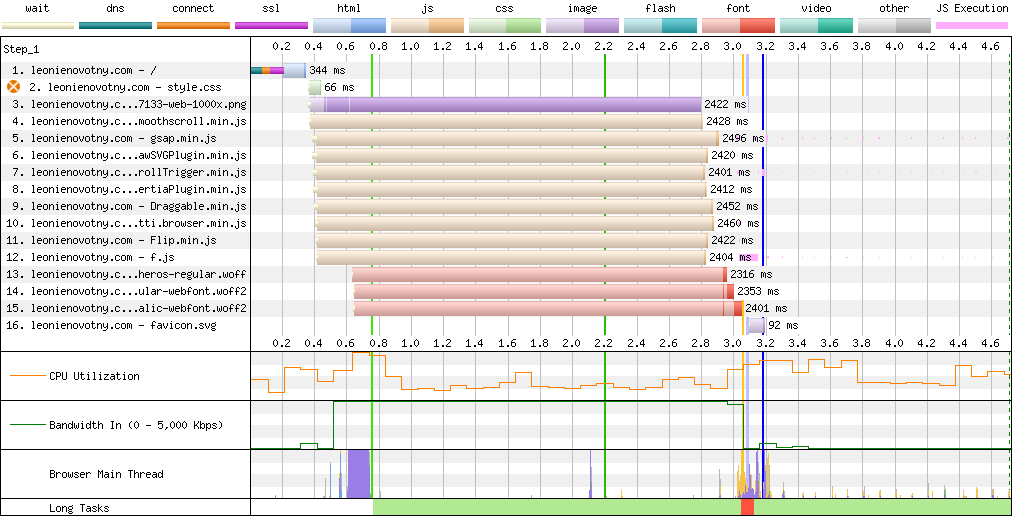Viewport: 1012px width, 516px height.
Task: Select request 10 tti.browser.min.js label
Action: point(126,223)
